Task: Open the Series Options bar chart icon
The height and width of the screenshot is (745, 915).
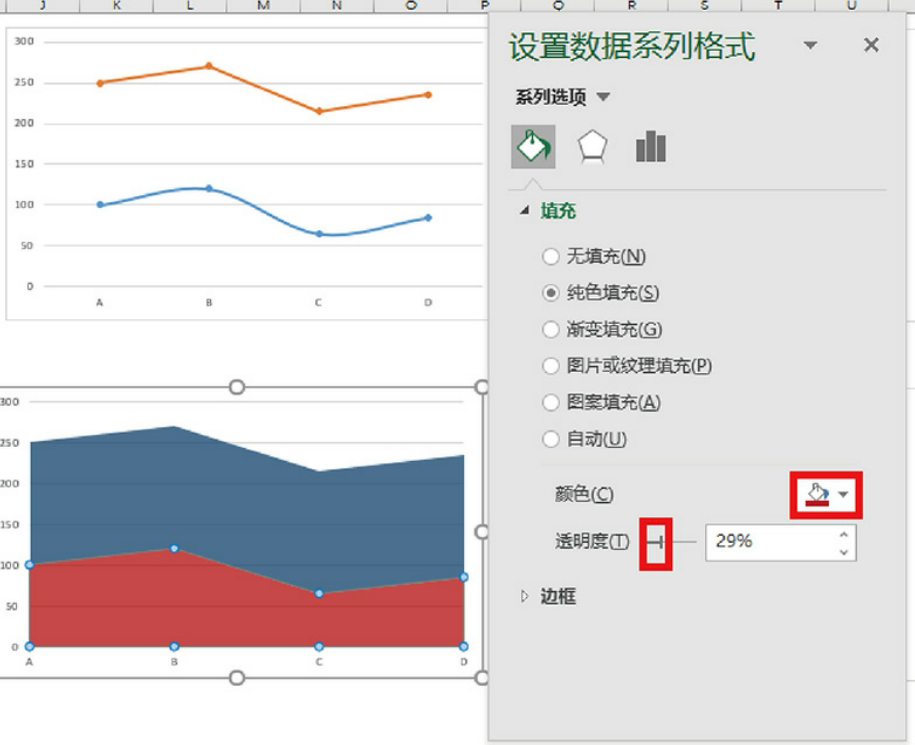Action: tap(650, 147)
